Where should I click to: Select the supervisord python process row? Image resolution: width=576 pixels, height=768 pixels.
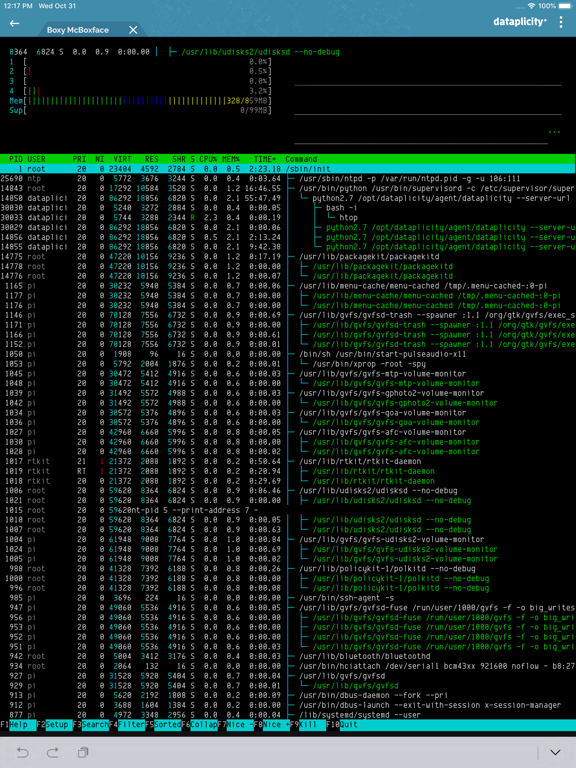288,189
